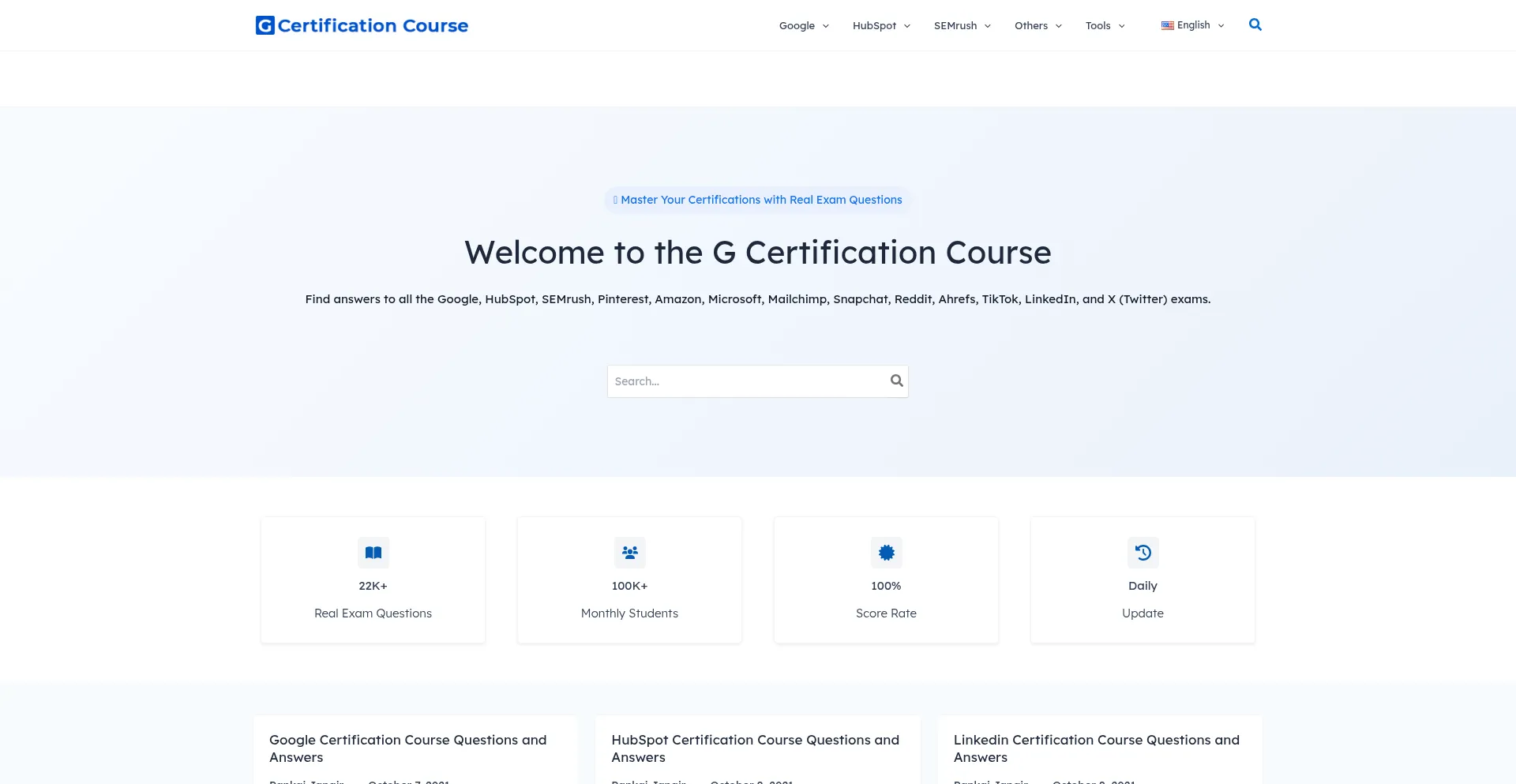Image resolution: width=1516 pixels, height=784 pixels.
Task: Click the US flag icon beside English
Action: [x=1167, y=25]
